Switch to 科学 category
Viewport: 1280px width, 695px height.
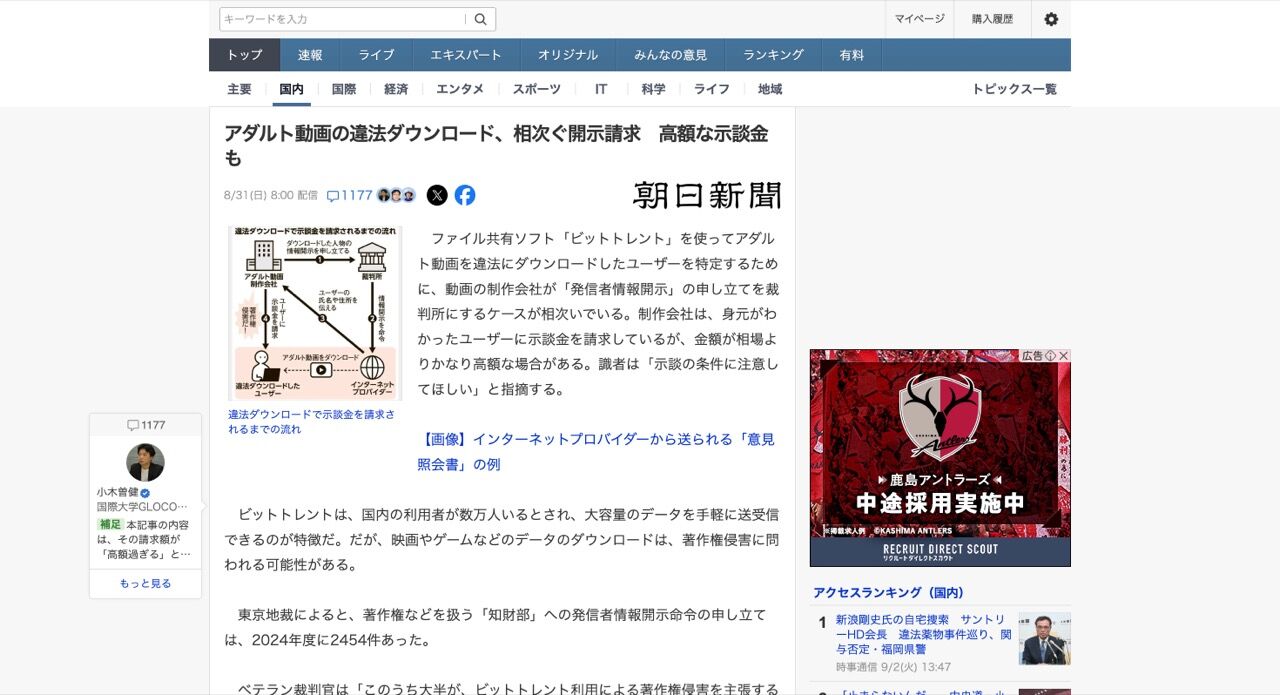point(654,89)
